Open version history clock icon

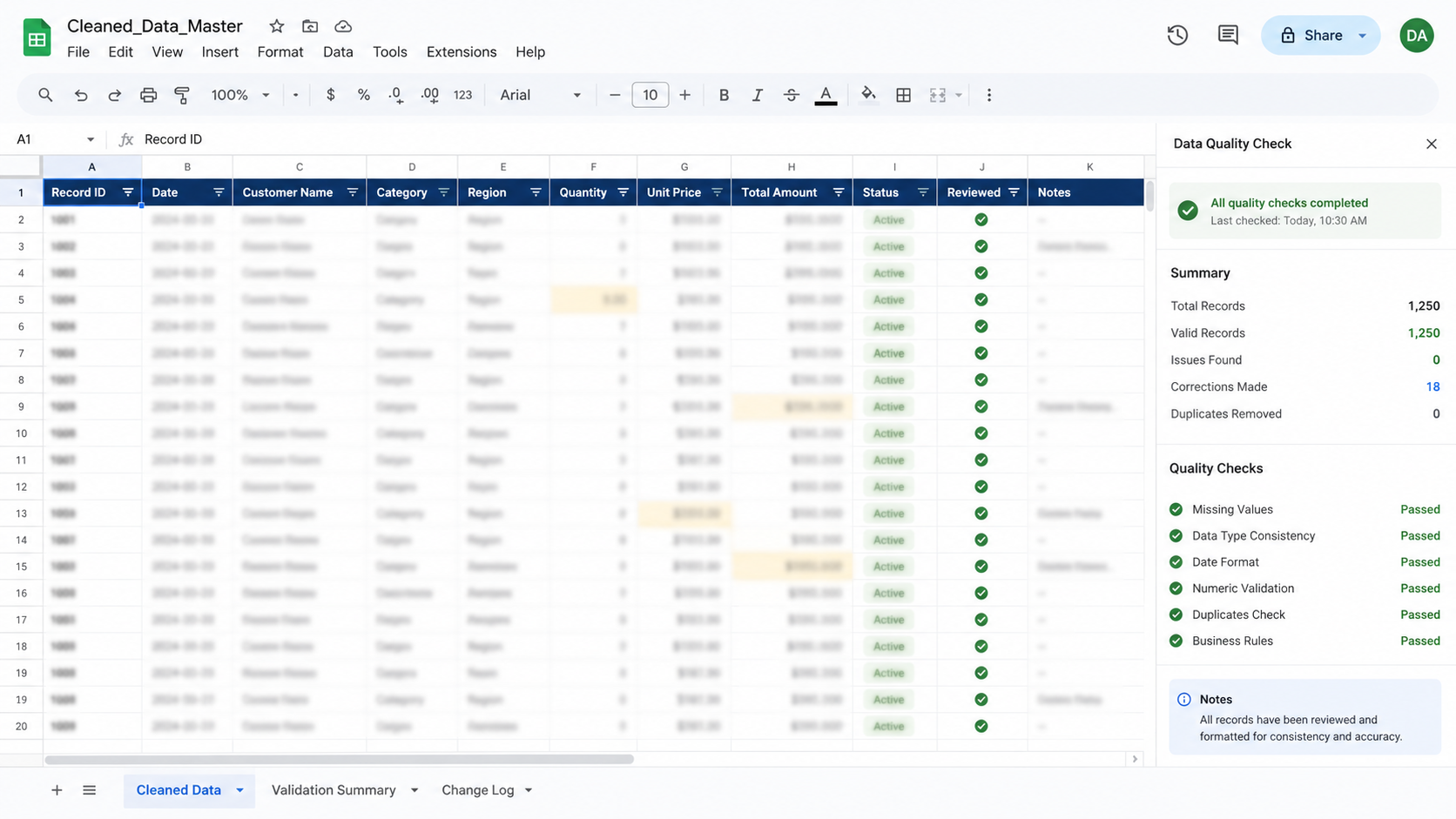[1177, 35]
